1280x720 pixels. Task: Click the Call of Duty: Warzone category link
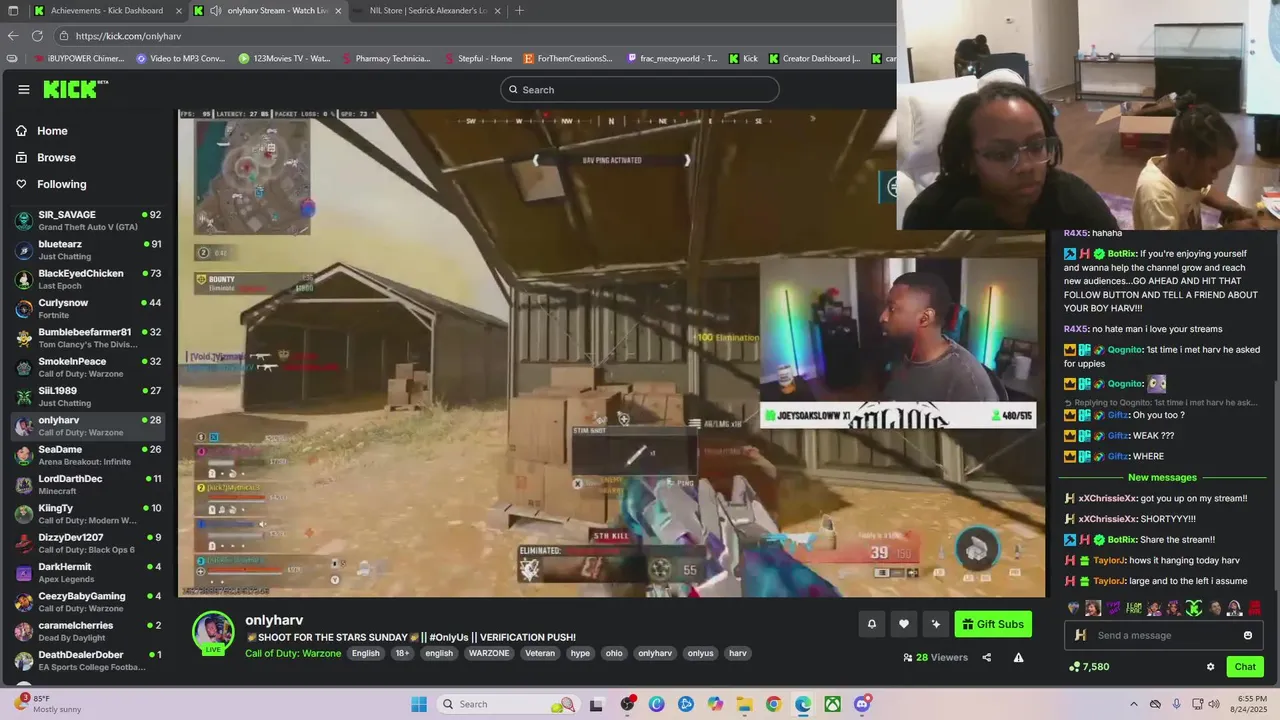[x=293, y=653]
